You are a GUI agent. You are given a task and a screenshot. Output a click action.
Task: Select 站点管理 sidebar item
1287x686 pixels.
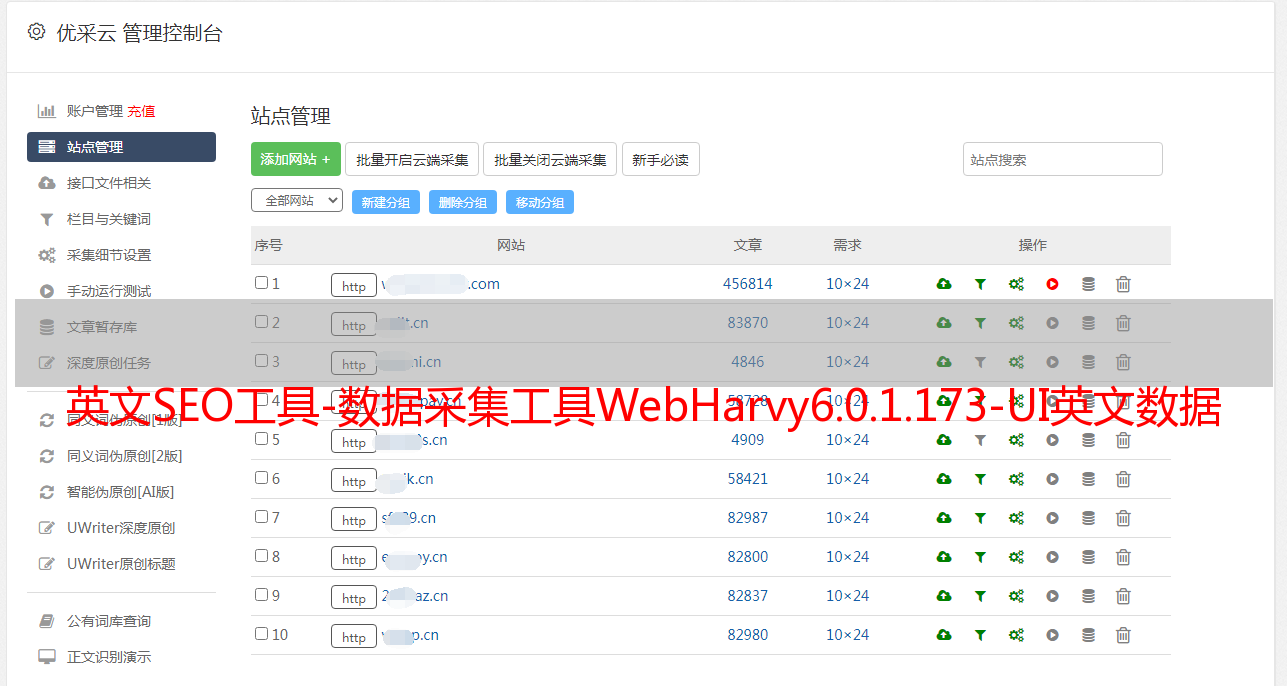[x=121, y=147]
